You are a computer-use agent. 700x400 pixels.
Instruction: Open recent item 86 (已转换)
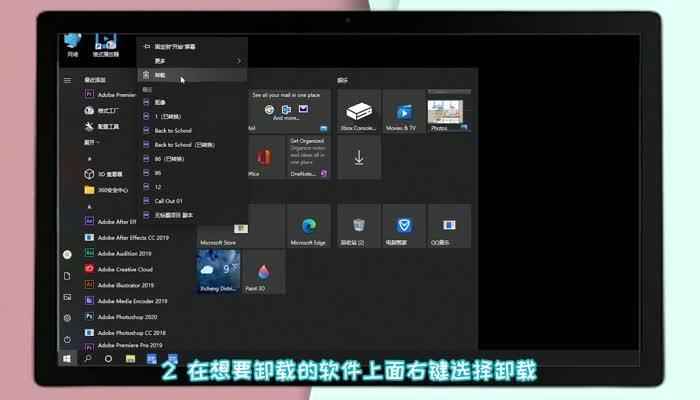click(192, 158)
